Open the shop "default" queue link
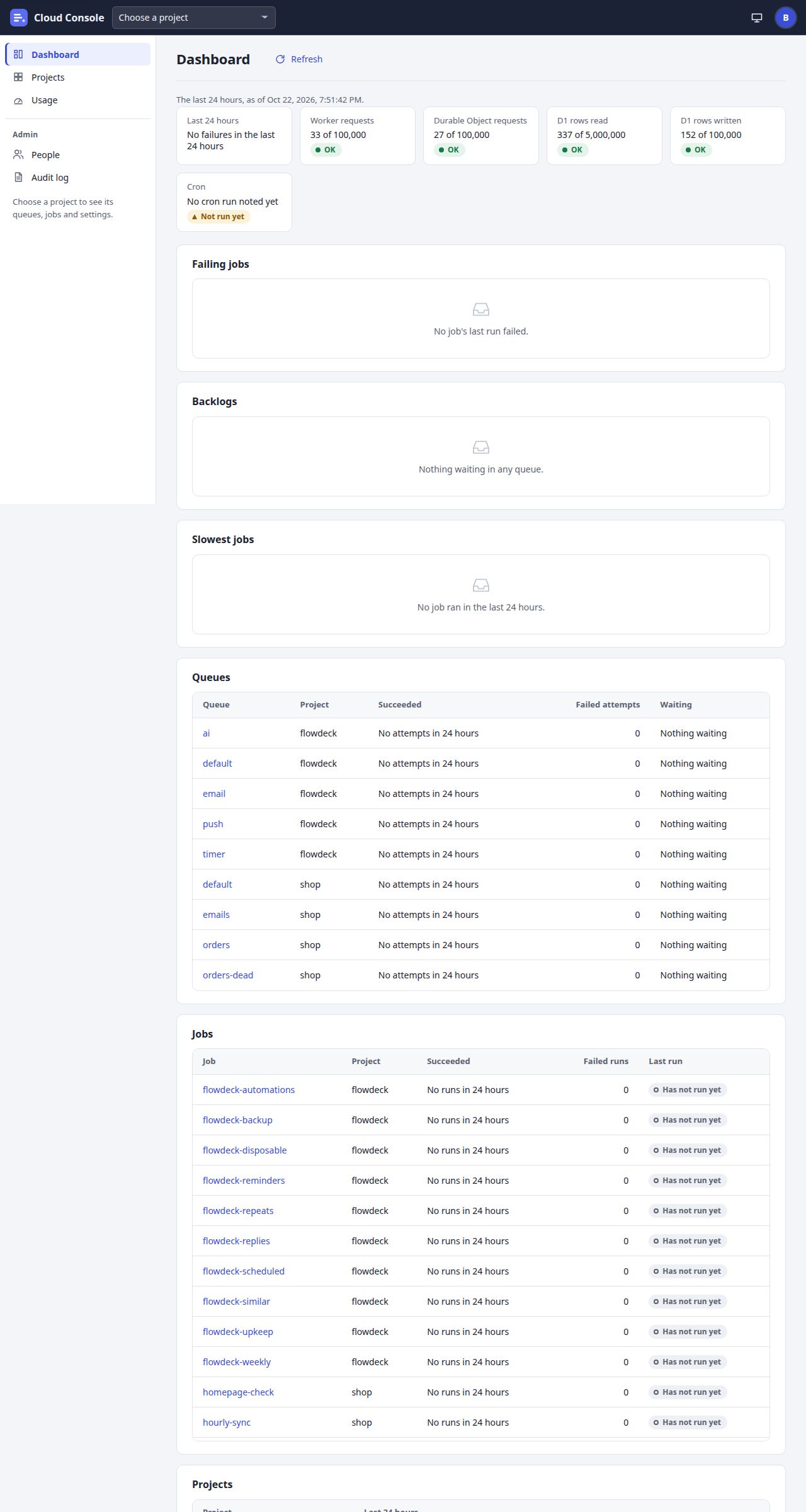Screen dimensions: 806x1512 (x=217, y=885)
